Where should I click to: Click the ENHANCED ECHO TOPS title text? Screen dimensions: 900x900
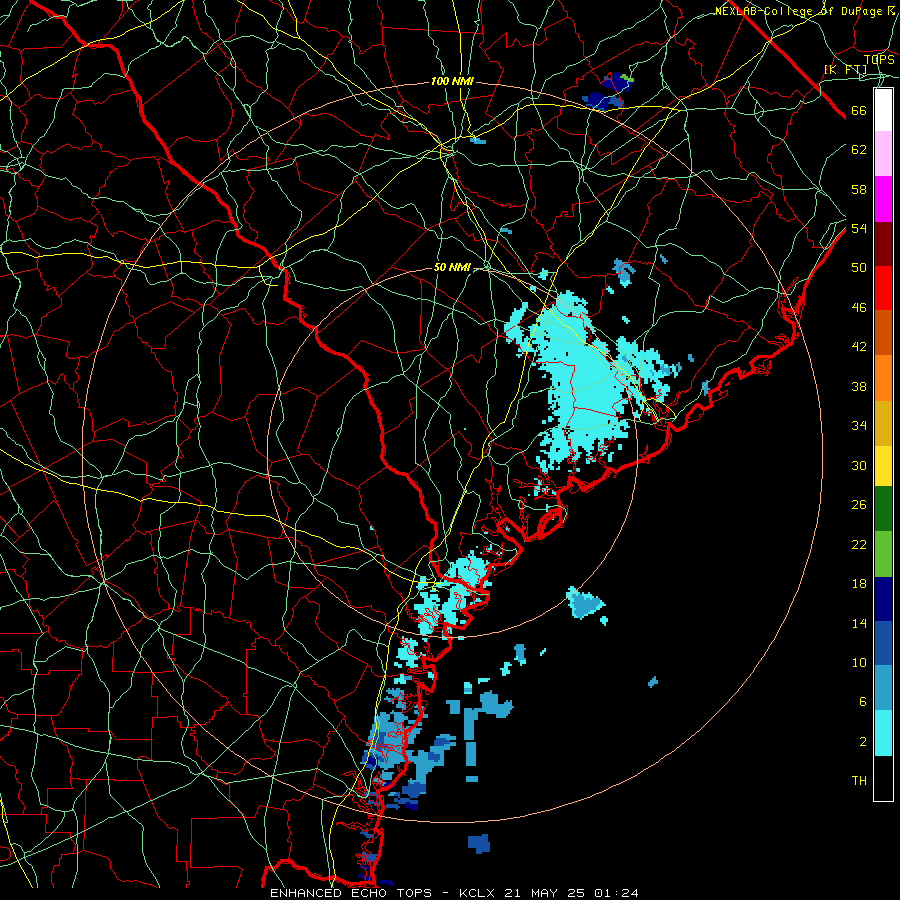350,893
